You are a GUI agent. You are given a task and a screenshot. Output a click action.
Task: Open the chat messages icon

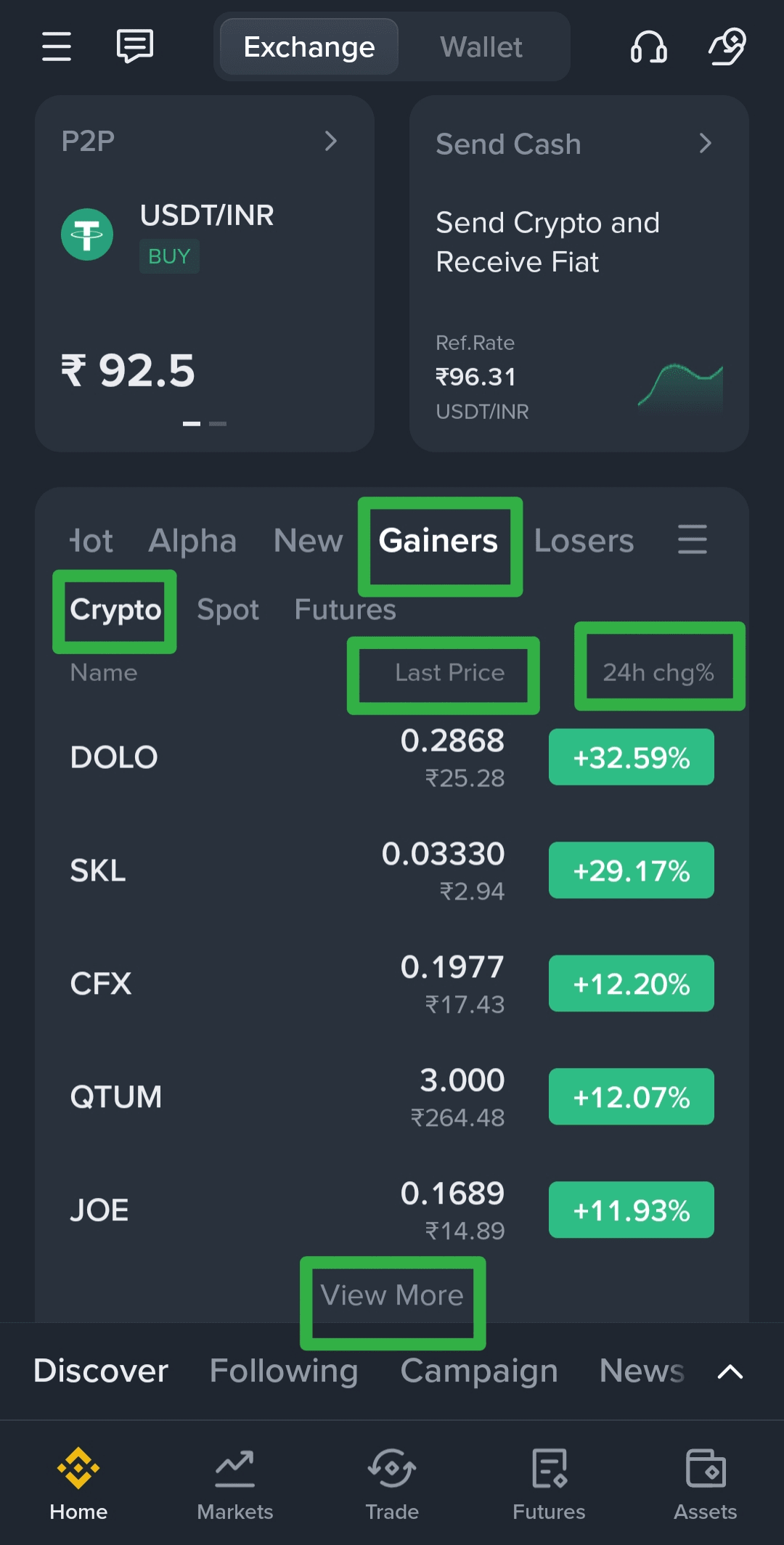pos(135,46)
